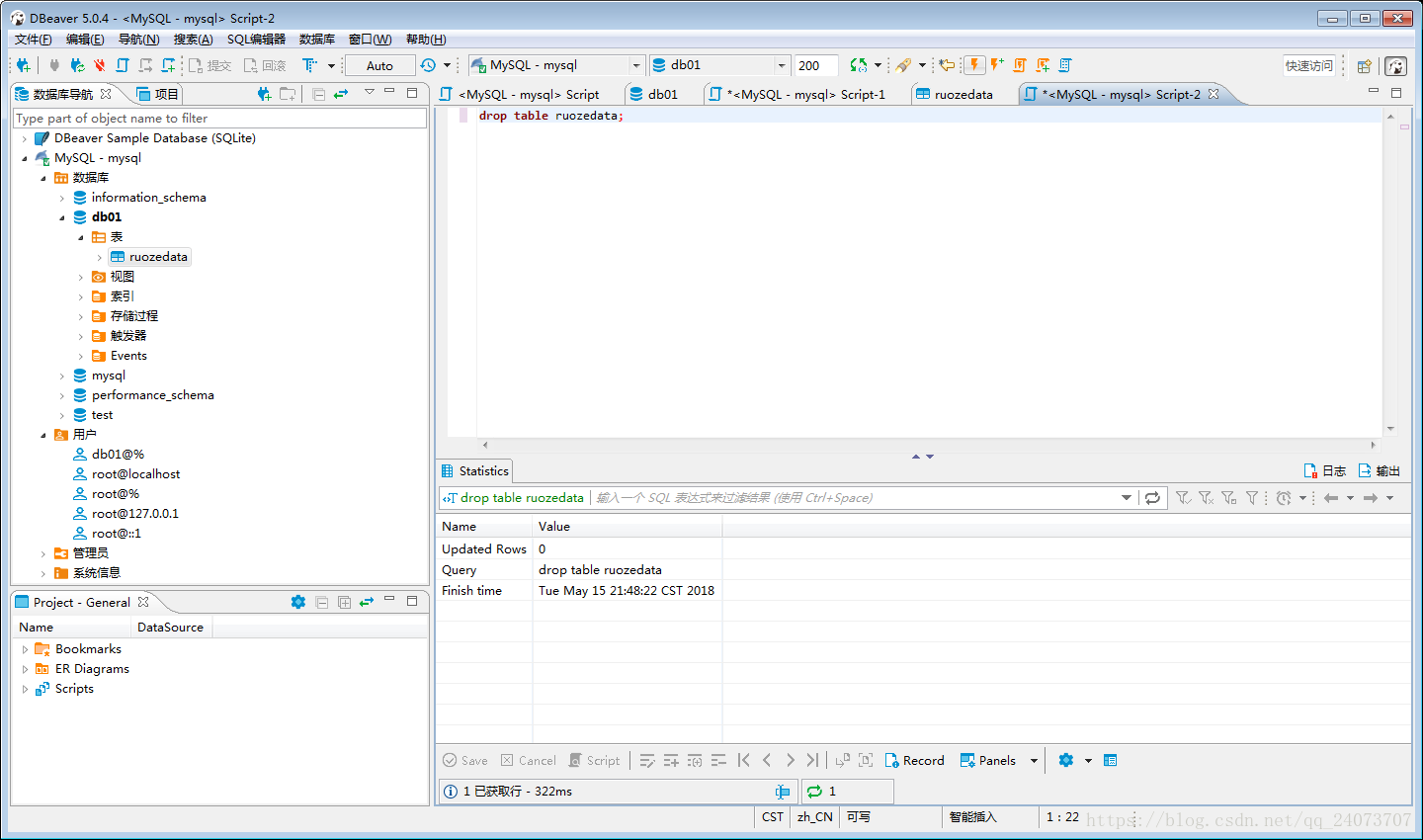
Task: Click the Cancel button in results toolbar
Action: 528,760
